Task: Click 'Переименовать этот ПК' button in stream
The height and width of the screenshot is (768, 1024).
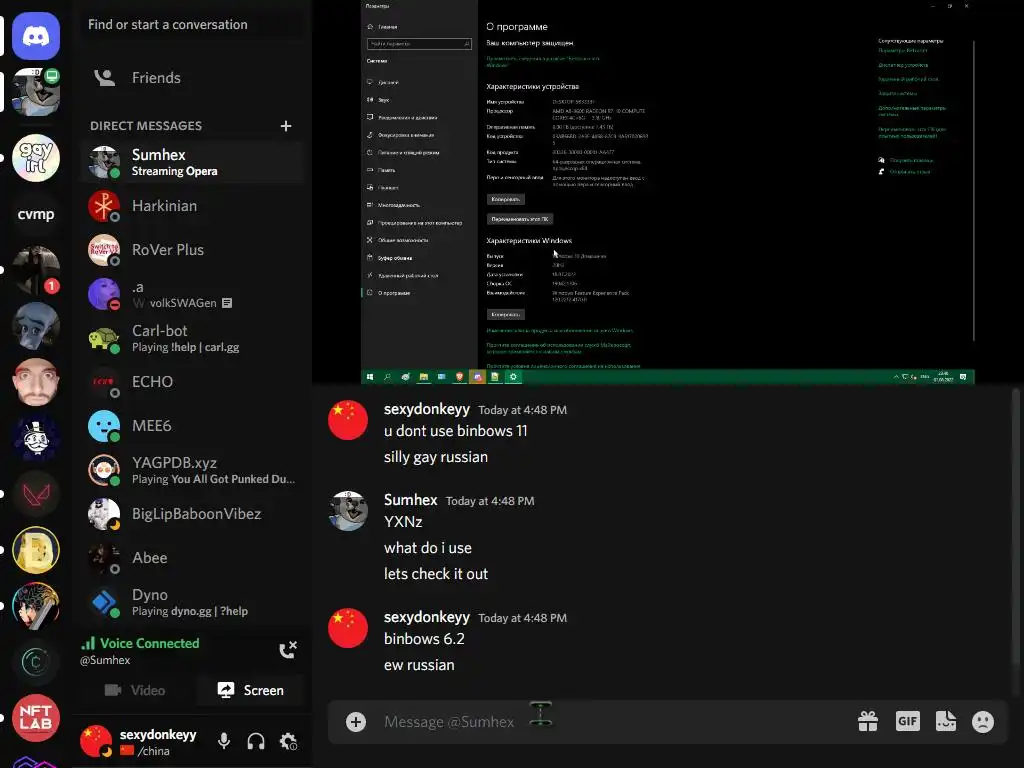Action: click(520, 219)
